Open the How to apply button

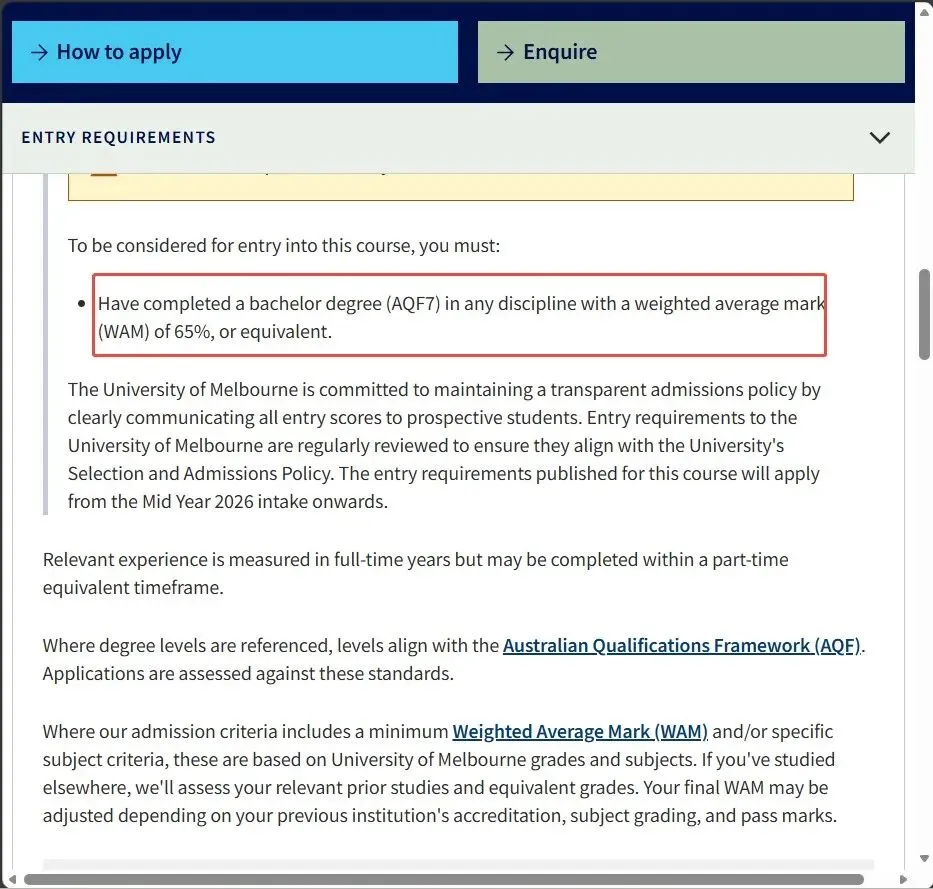234,52
